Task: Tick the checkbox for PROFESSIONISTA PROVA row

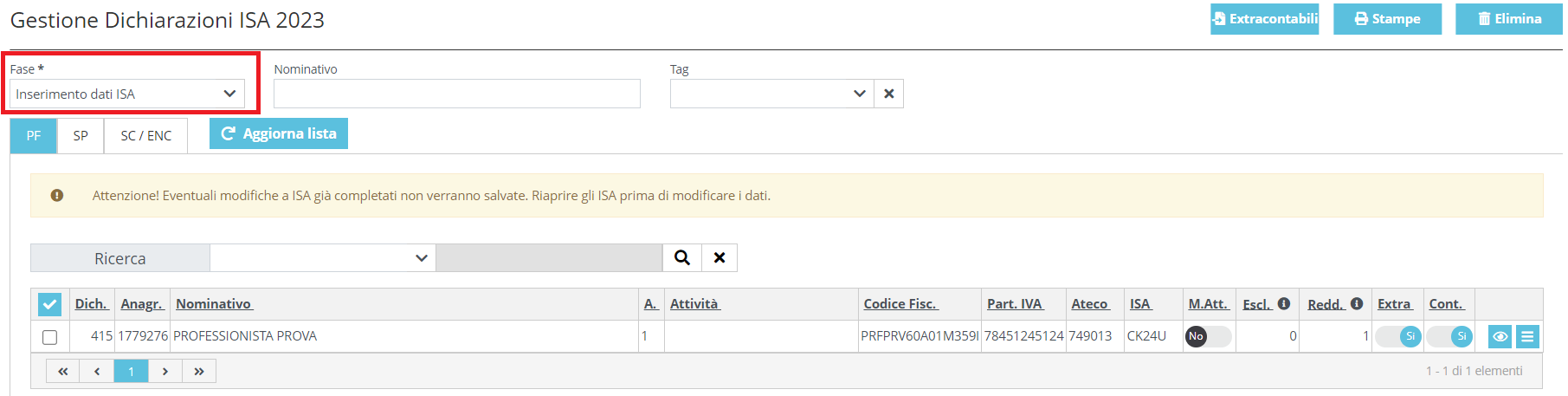Action: point(49,337)
